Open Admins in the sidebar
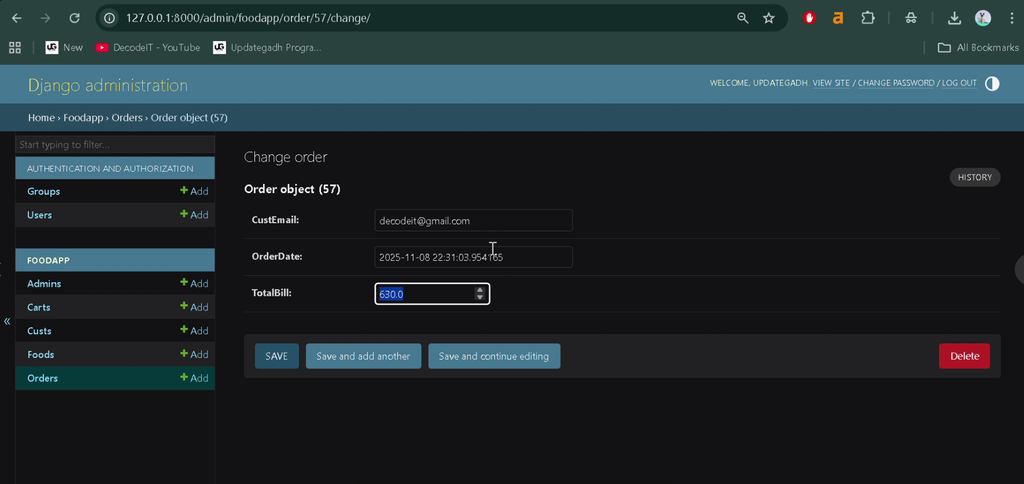 tap(44, 283)
